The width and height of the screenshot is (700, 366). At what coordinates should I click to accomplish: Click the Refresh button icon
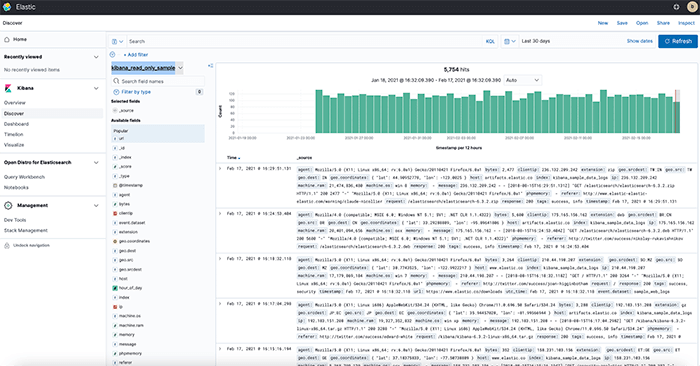(x=667, y=41)
